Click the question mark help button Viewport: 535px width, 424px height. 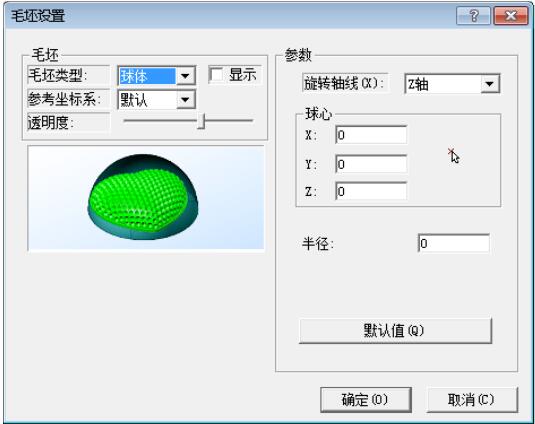(473, 16)
